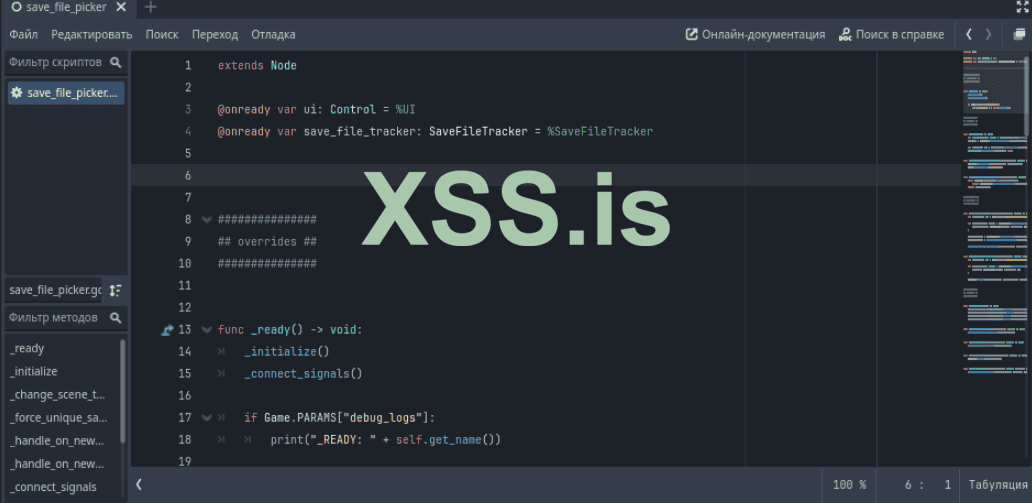The image size is (1032, 503).
Task: Click search icon in Фильтр методов
Action: [116, 317]
